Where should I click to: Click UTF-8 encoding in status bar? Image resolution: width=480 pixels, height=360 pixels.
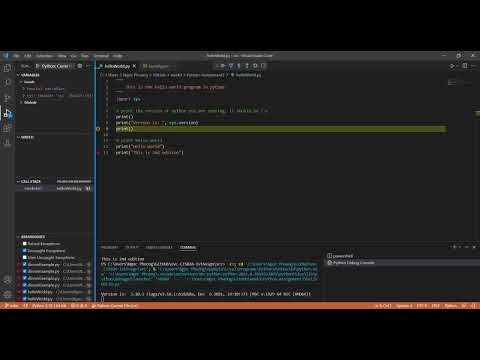422,306
